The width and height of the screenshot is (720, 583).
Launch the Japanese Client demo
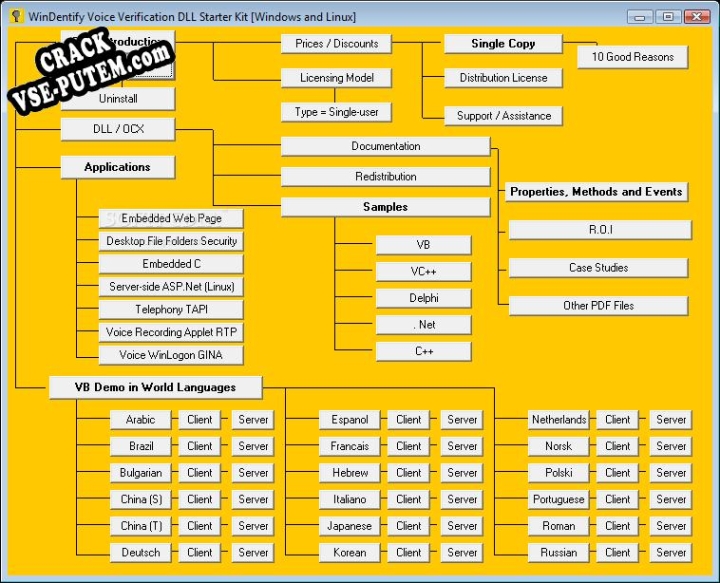coord(409,527)
